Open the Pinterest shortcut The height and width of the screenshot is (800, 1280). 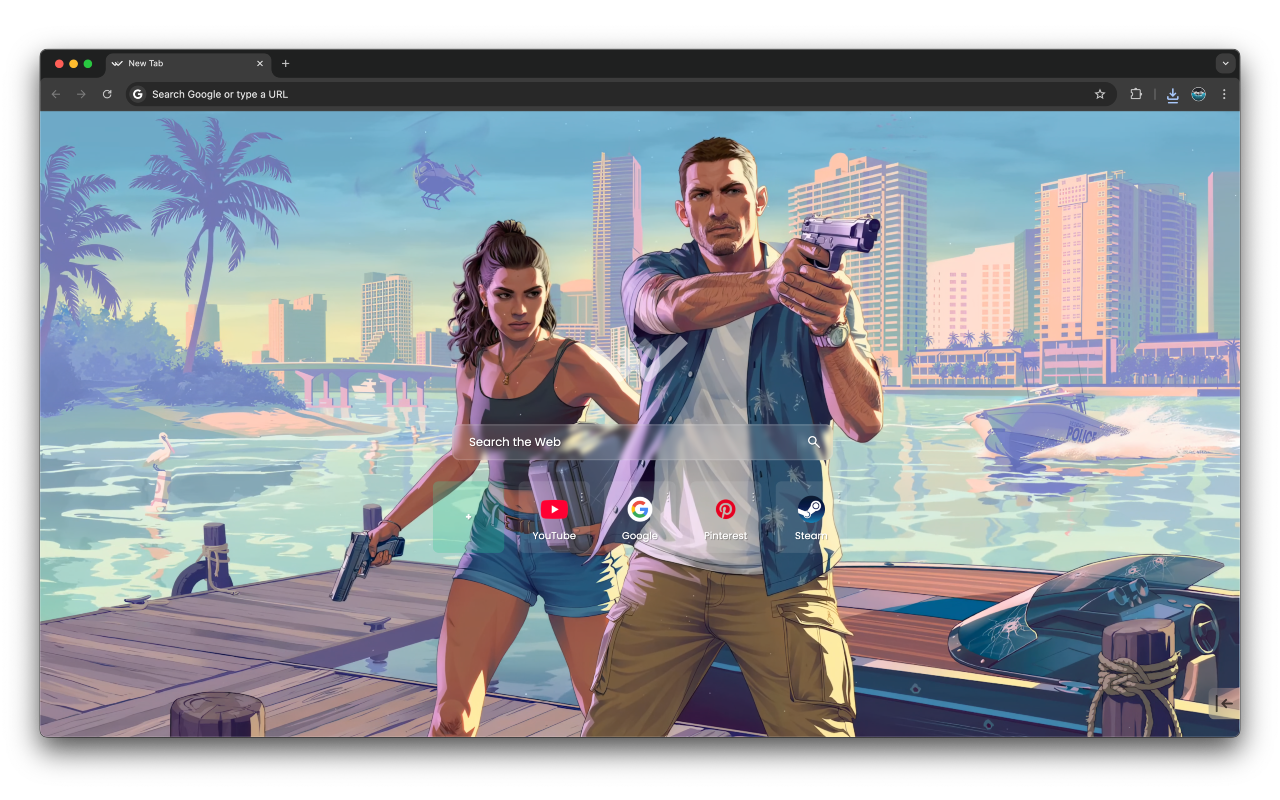(725, 510)
